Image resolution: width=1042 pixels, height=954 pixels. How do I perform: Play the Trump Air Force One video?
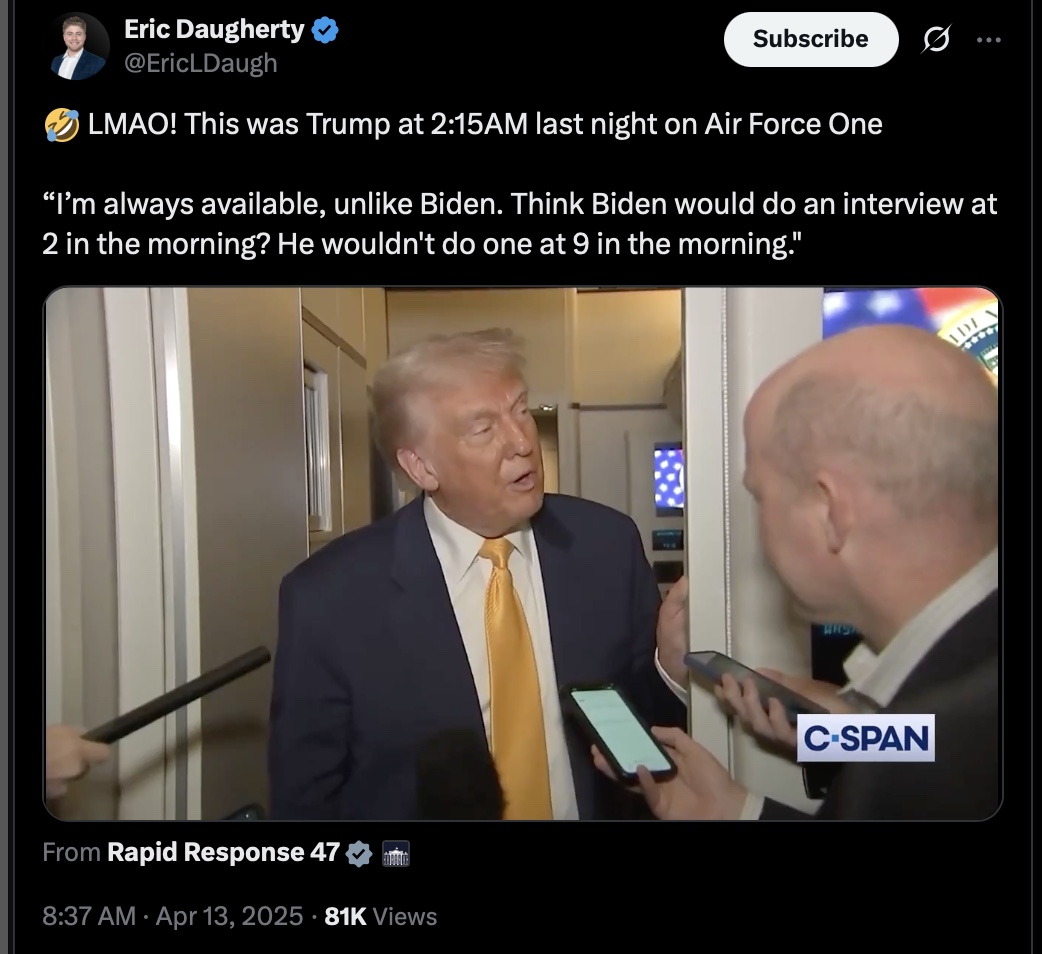coord(522,553)
